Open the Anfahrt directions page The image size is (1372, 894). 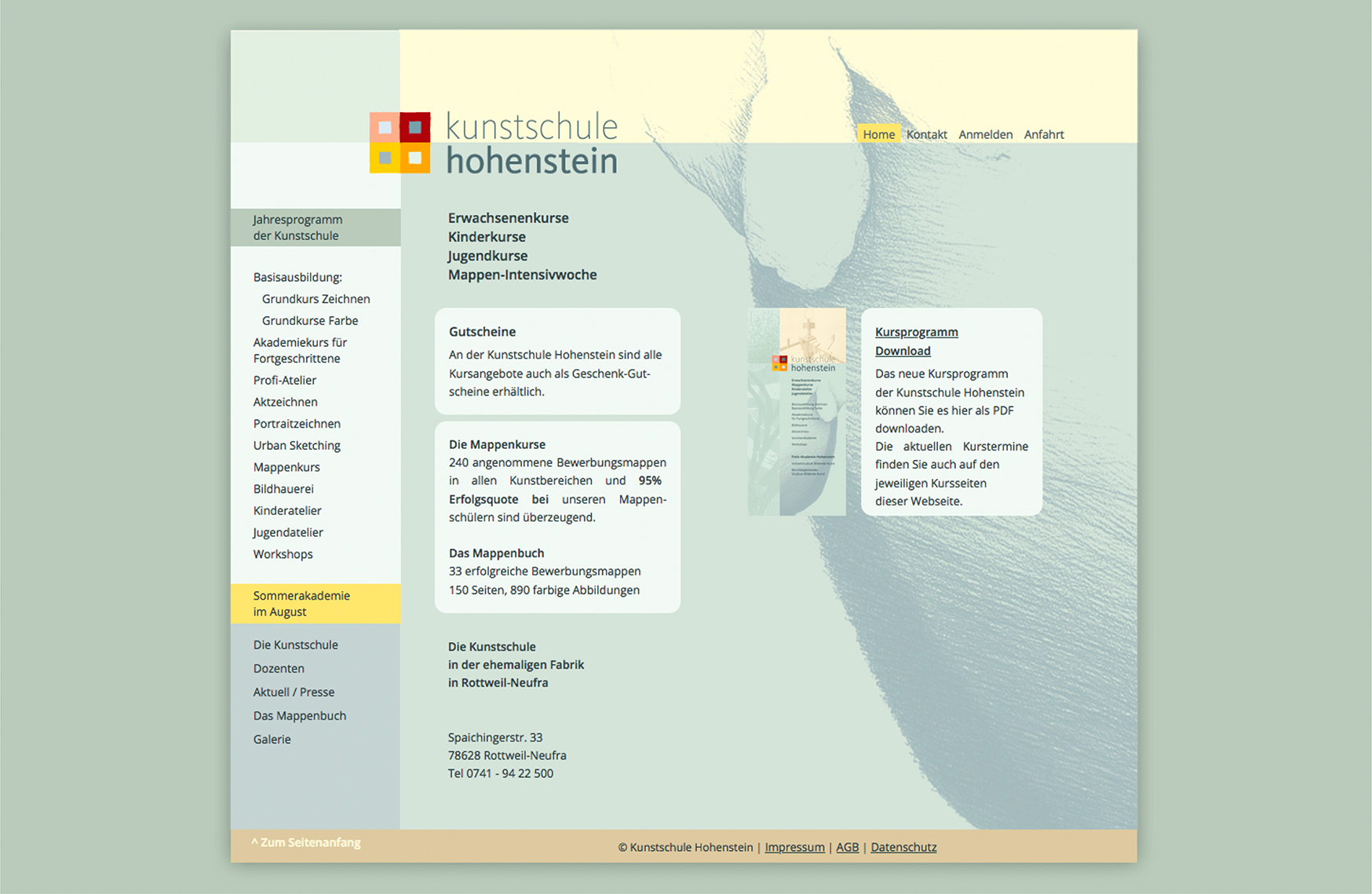coord(1043,134)
